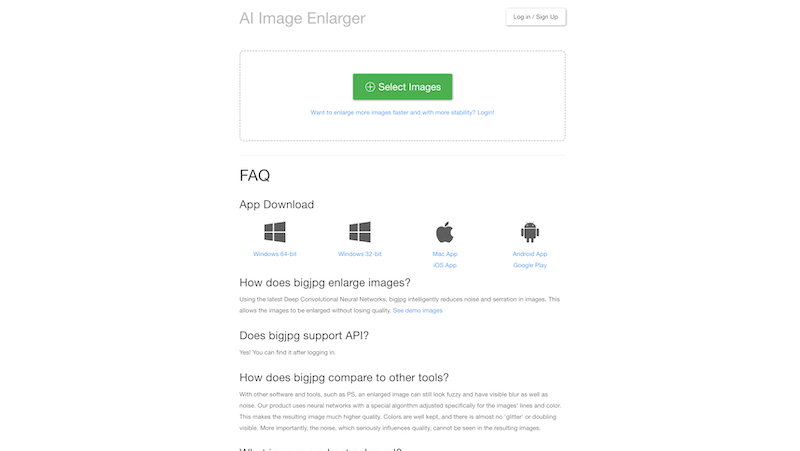The width and height of the screenshot is (800, 451).
Task: Click the 'Want to enlarge more images faster' login link
Action: pos(403,112)
